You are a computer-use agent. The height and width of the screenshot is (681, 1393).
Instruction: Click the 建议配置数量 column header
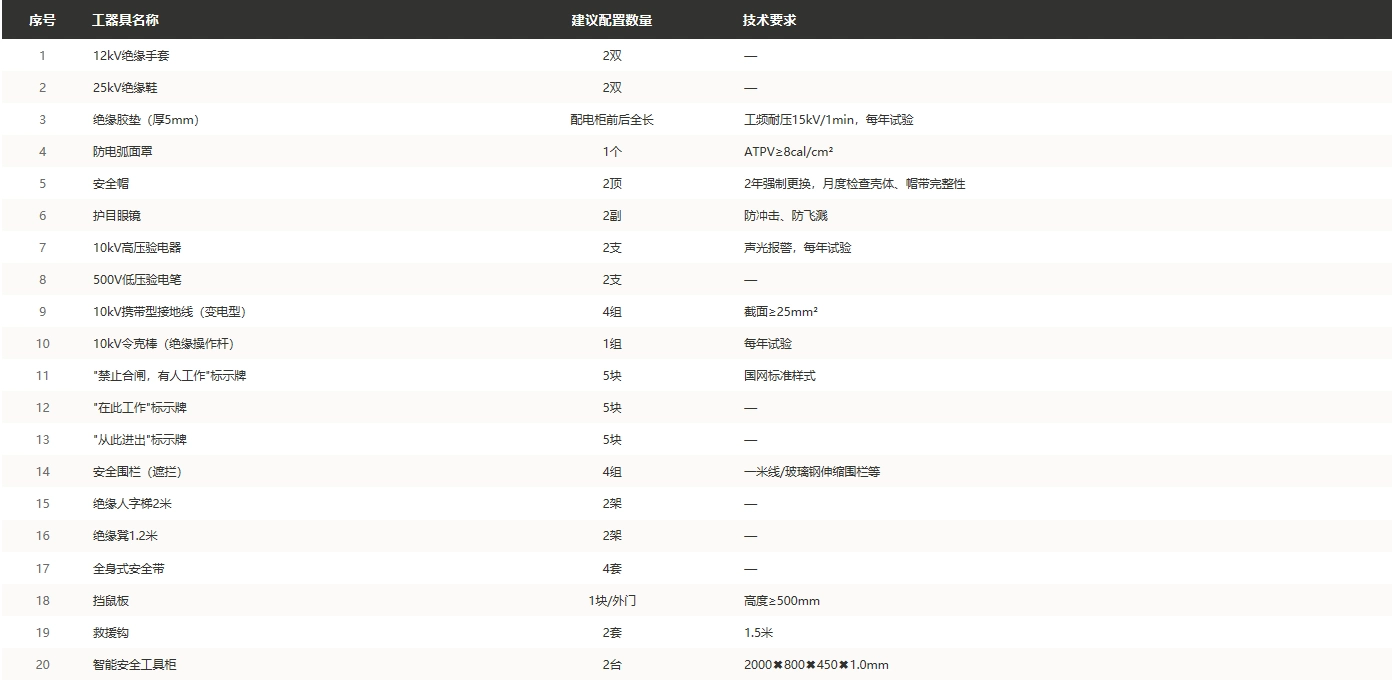pyautogui.click(x=612, y=20)
